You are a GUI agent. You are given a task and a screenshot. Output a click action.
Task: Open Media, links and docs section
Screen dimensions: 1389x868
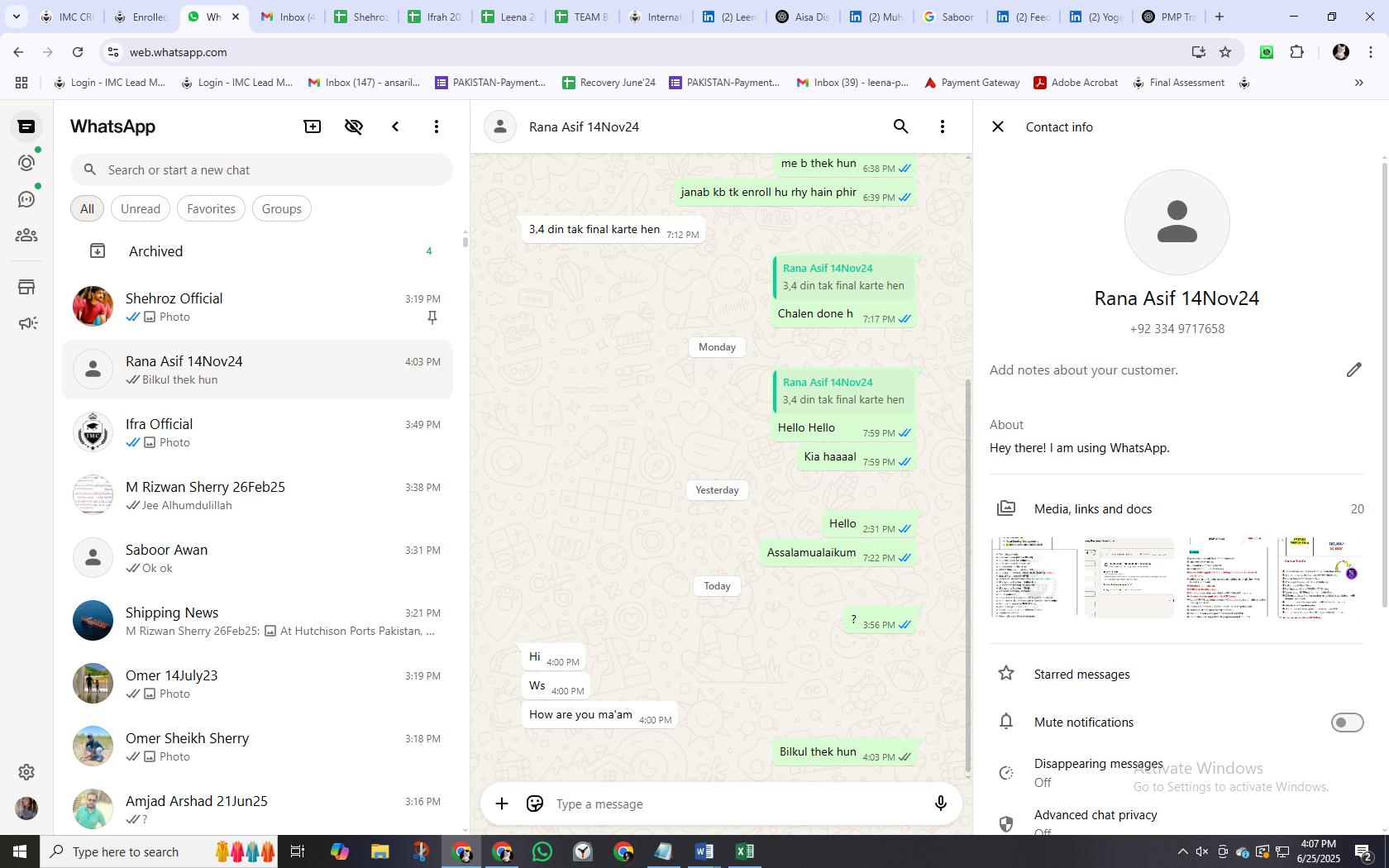click(1177, 509)
